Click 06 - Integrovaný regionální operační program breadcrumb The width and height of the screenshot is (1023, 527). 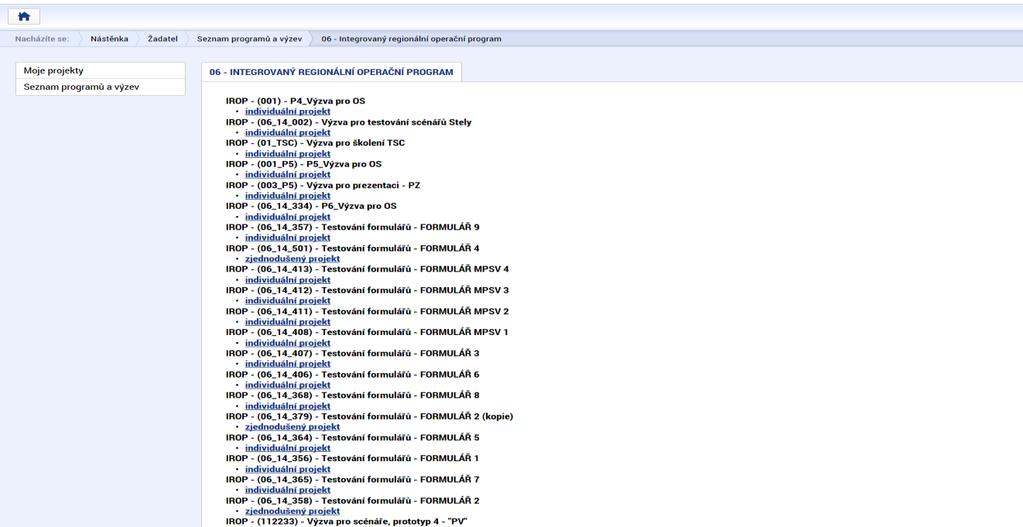click(411, 39)
